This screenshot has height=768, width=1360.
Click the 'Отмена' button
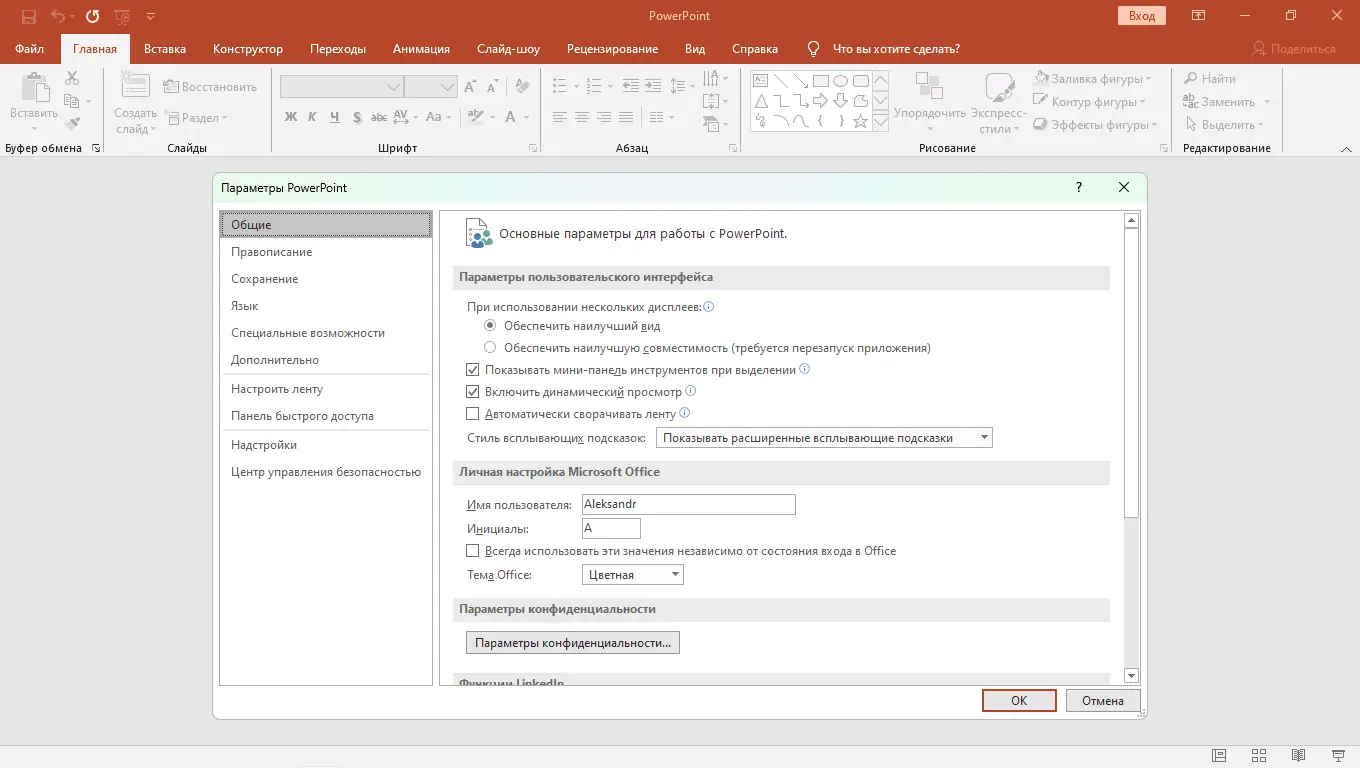point(1103,701)
